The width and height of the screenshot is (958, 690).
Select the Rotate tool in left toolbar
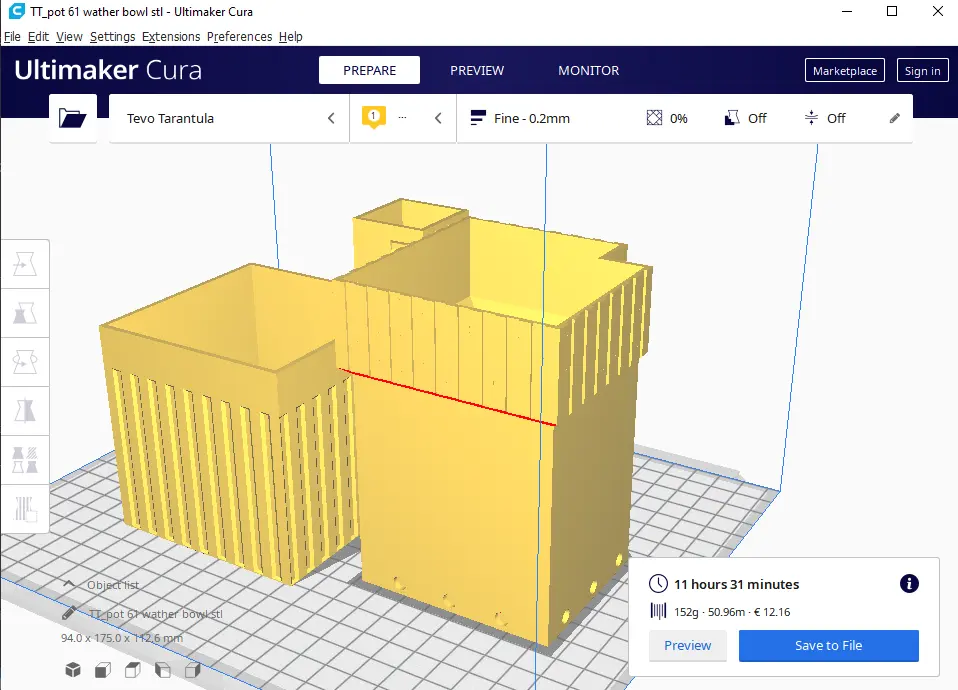(25, 362)
